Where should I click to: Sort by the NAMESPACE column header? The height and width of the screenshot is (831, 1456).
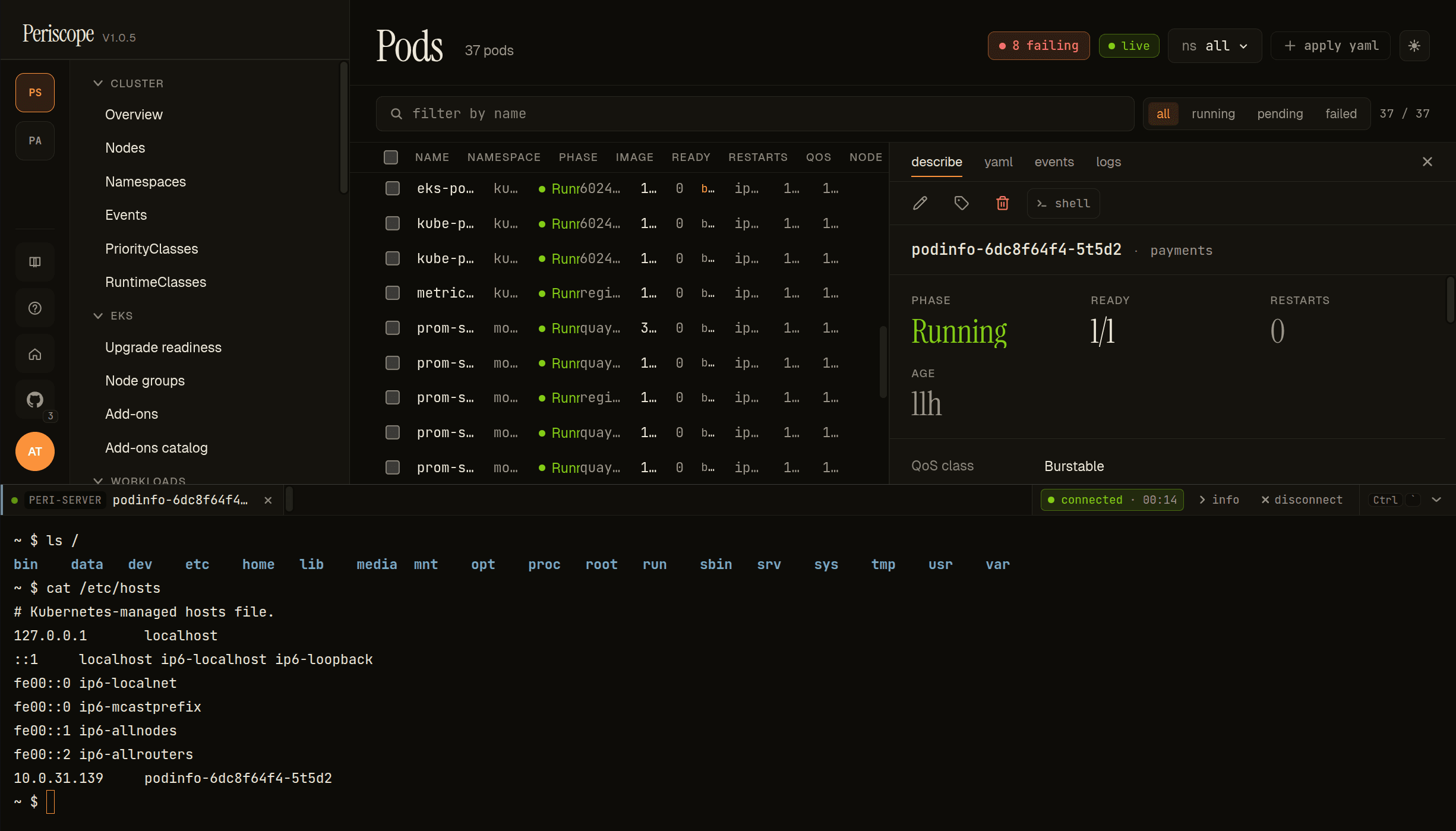(504, 157)
